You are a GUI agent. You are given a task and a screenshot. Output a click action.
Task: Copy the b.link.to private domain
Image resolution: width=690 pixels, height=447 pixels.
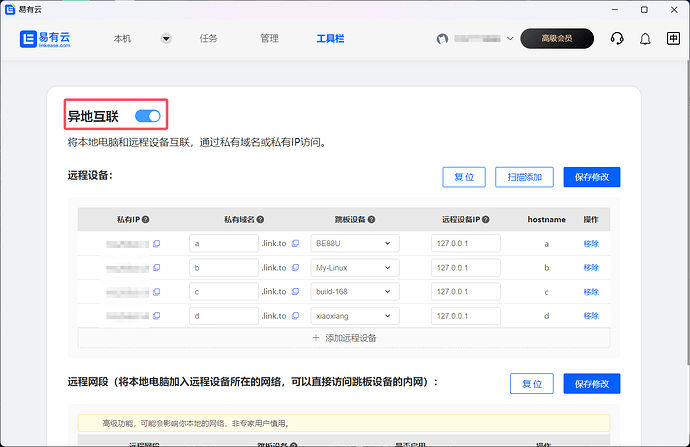pos(295,268)
